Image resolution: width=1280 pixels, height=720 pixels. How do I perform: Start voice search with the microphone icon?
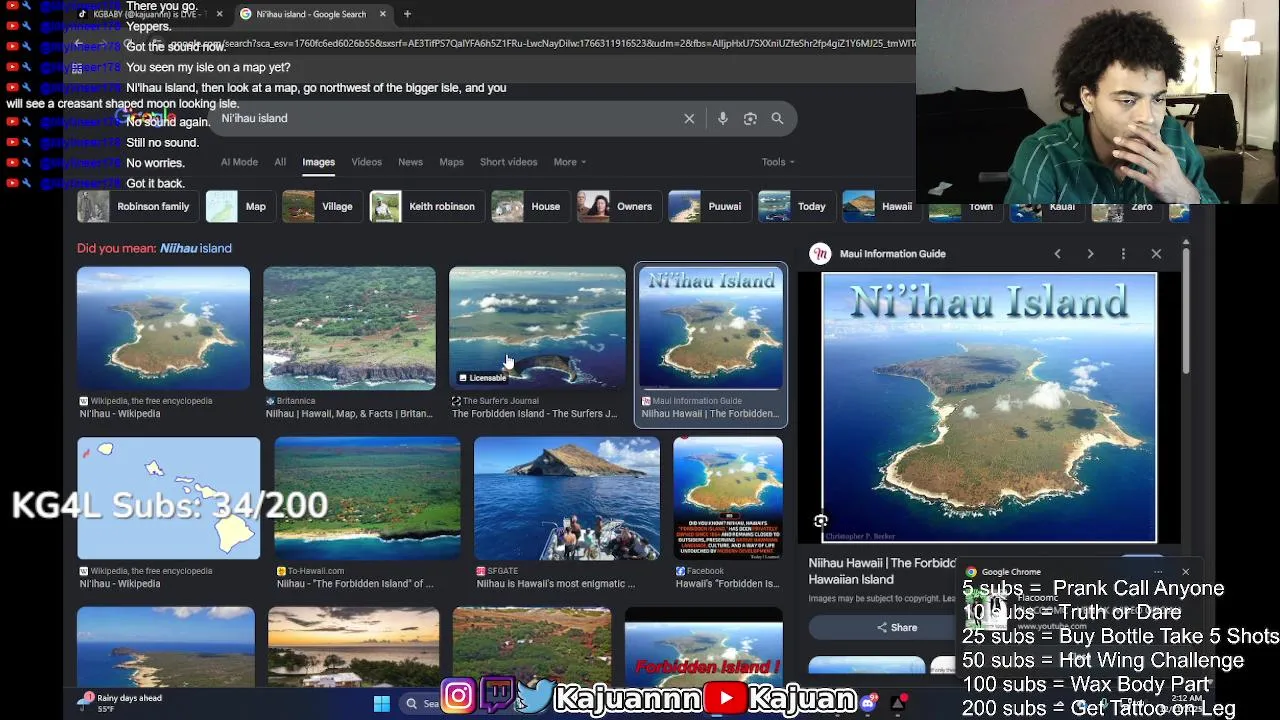click(x=723, y=118)
